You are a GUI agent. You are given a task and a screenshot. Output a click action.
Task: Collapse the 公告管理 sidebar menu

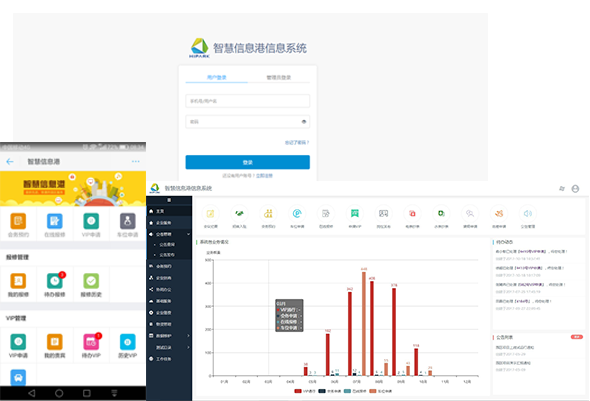click(x=169, y=234)
